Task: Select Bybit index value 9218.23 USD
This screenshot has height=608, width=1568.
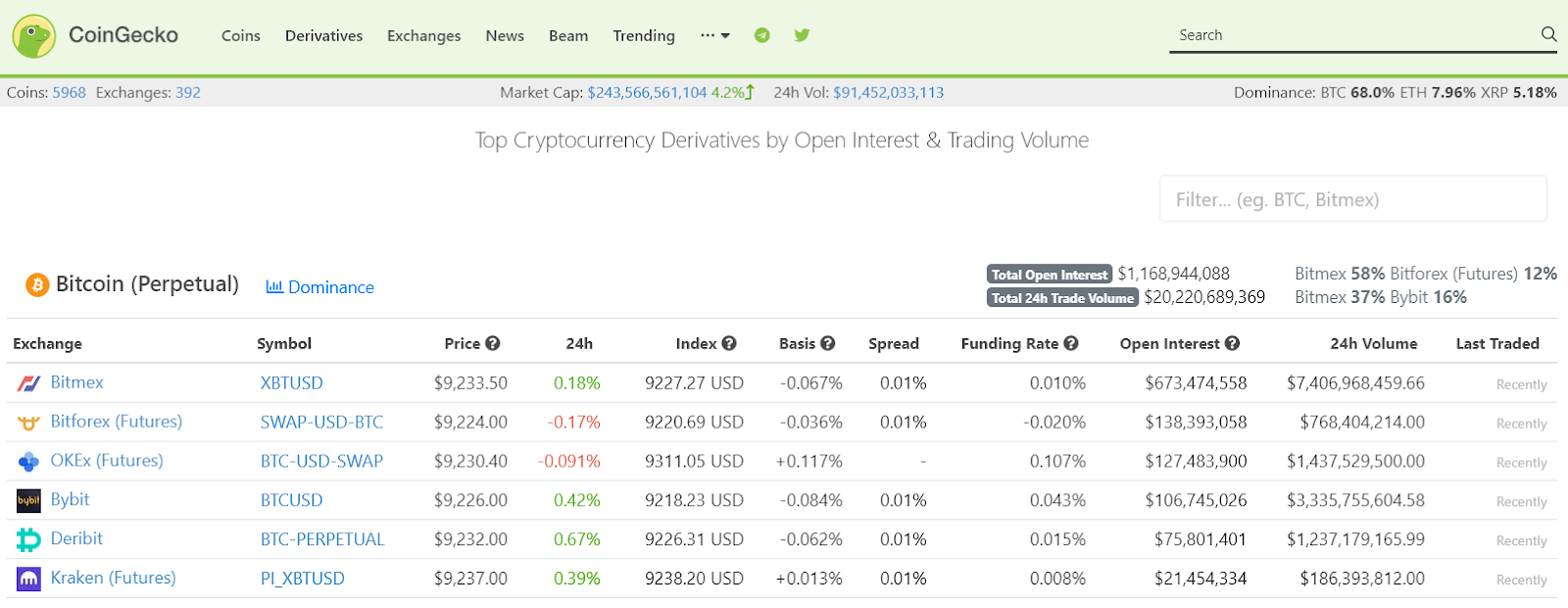Action: [x=694, y=500]
